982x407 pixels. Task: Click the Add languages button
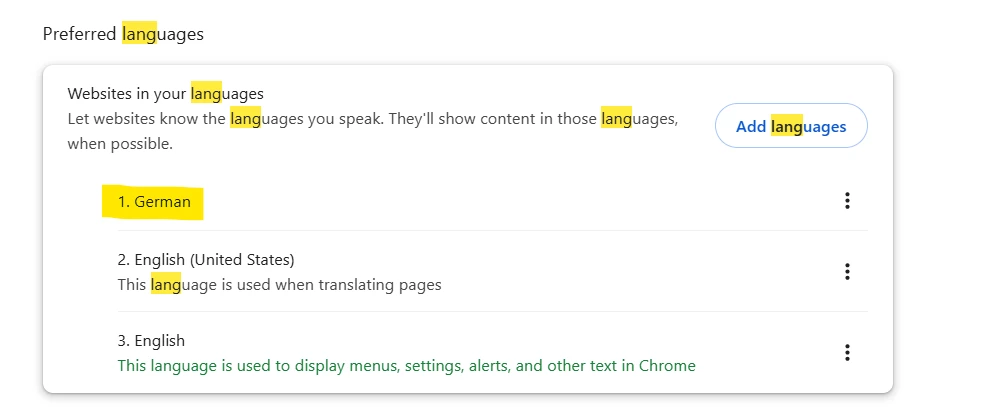pos(791,126)
